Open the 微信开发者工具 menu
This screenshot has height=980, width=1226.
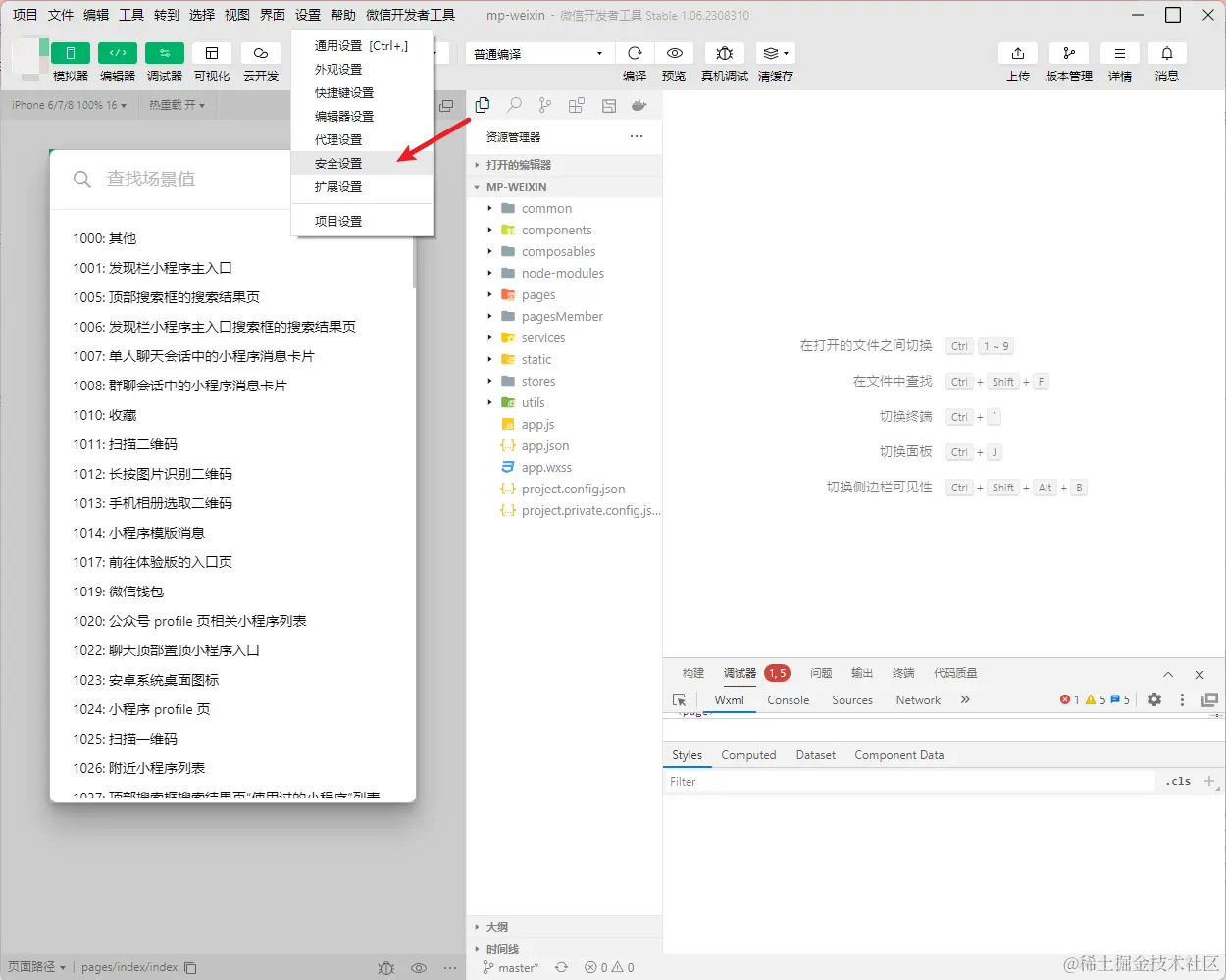coord(410,15)
